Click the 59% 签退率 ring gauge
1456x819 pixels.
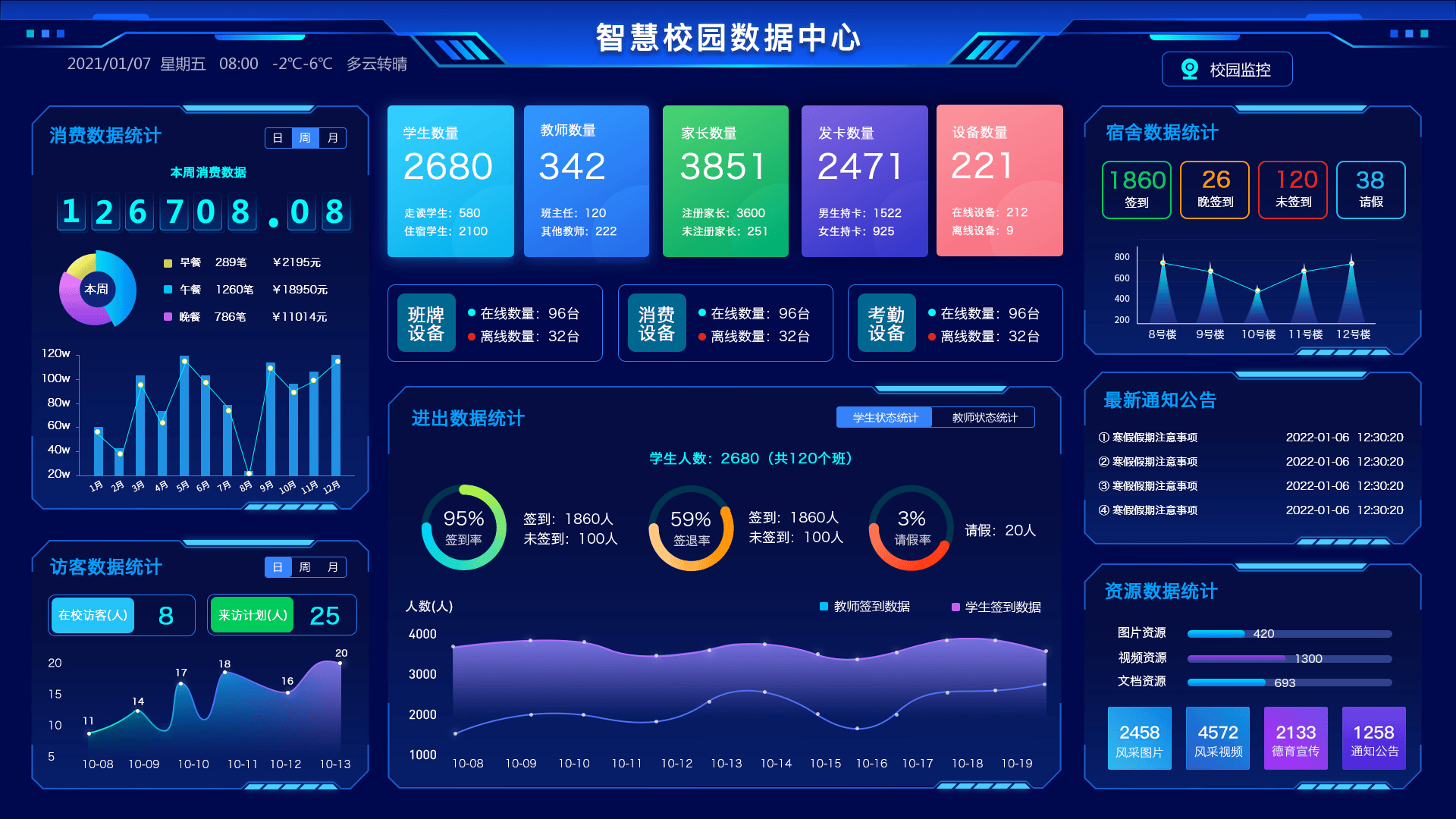point(691,528)
